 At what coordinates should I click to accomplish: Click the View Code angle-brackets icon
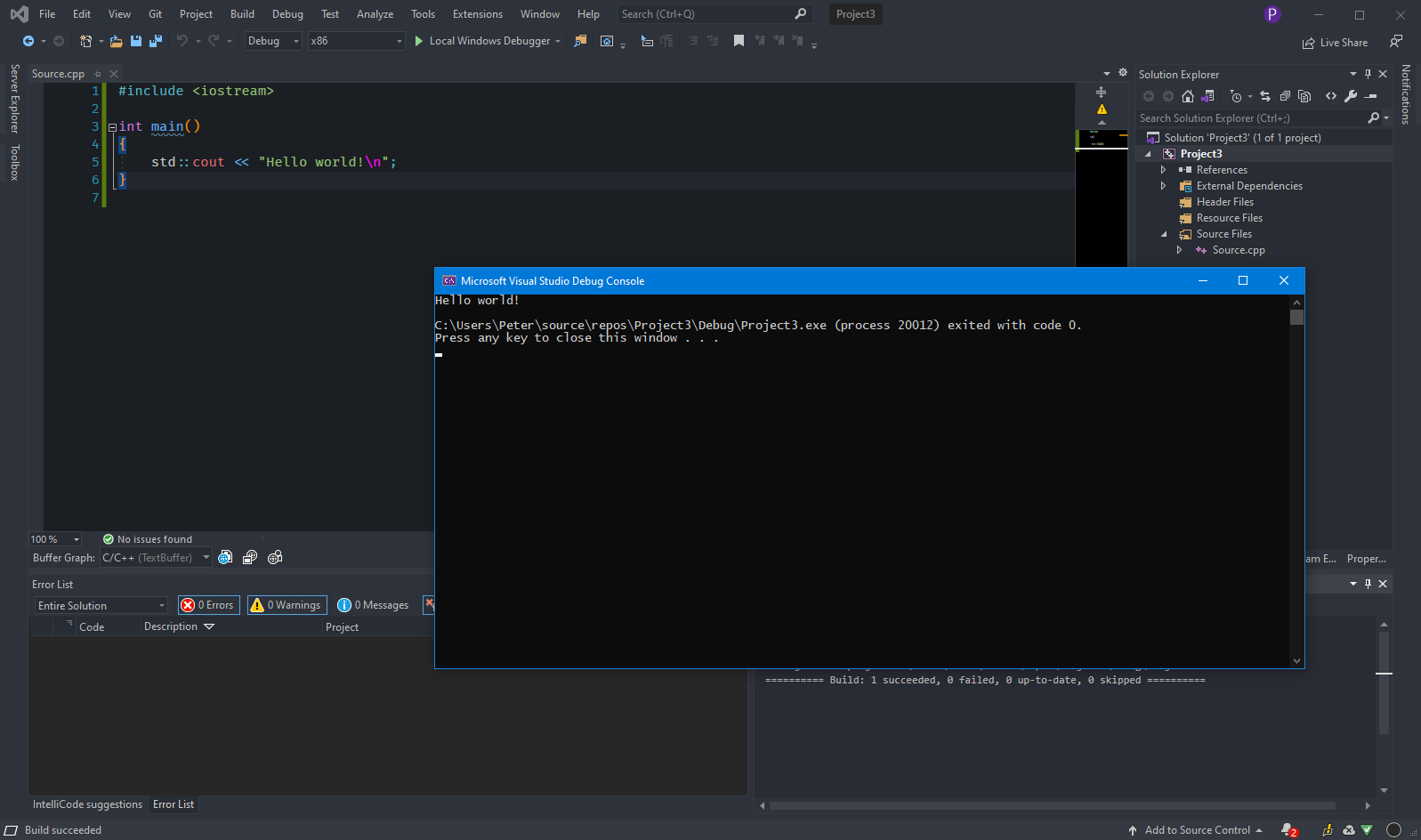click(x=1331, y=96)
